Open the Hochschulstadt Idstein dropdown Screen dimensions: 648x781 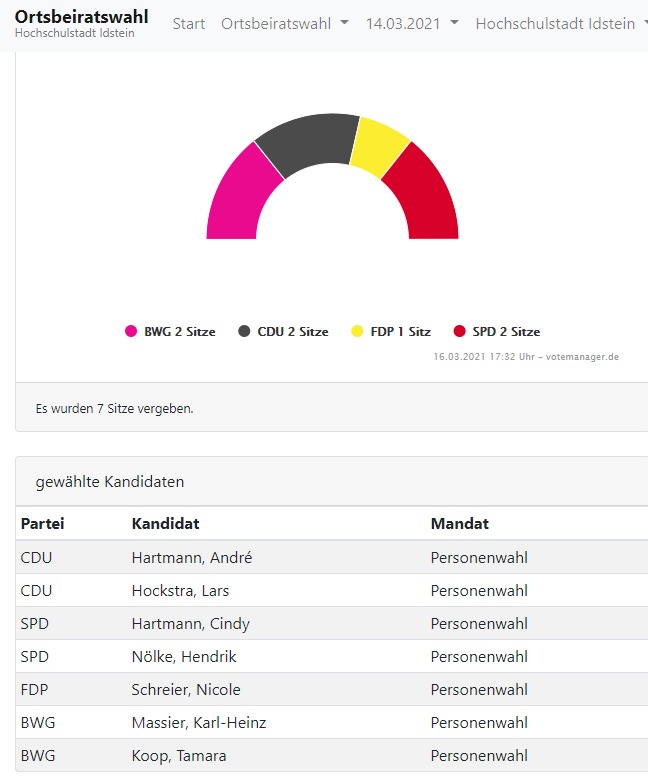[561, 23]
